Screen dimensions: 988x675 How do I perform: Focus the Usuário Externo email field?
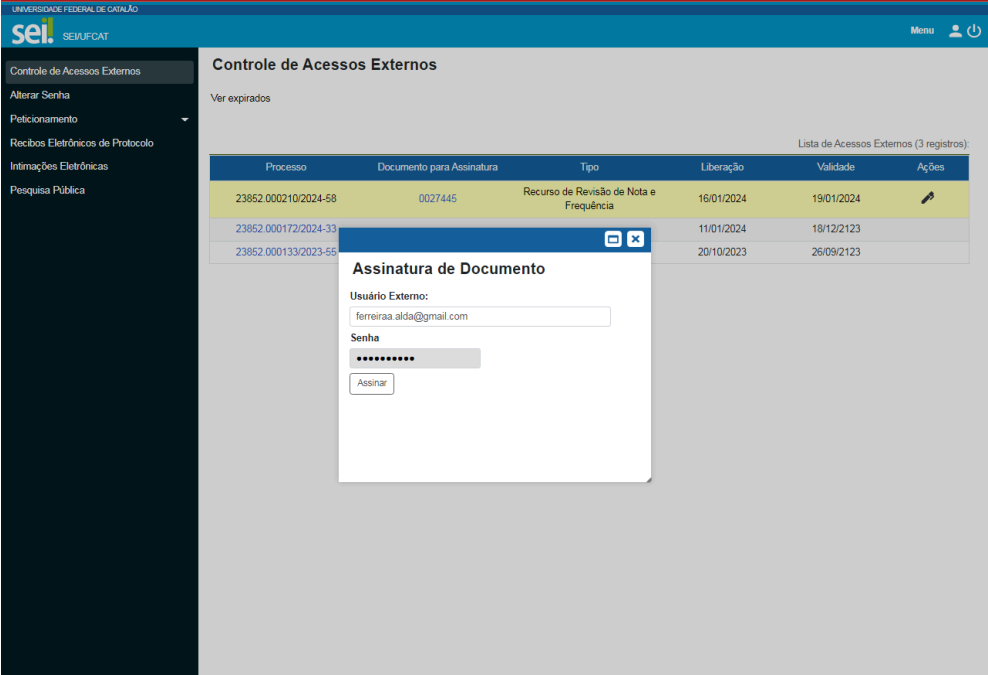pos(480,316)
